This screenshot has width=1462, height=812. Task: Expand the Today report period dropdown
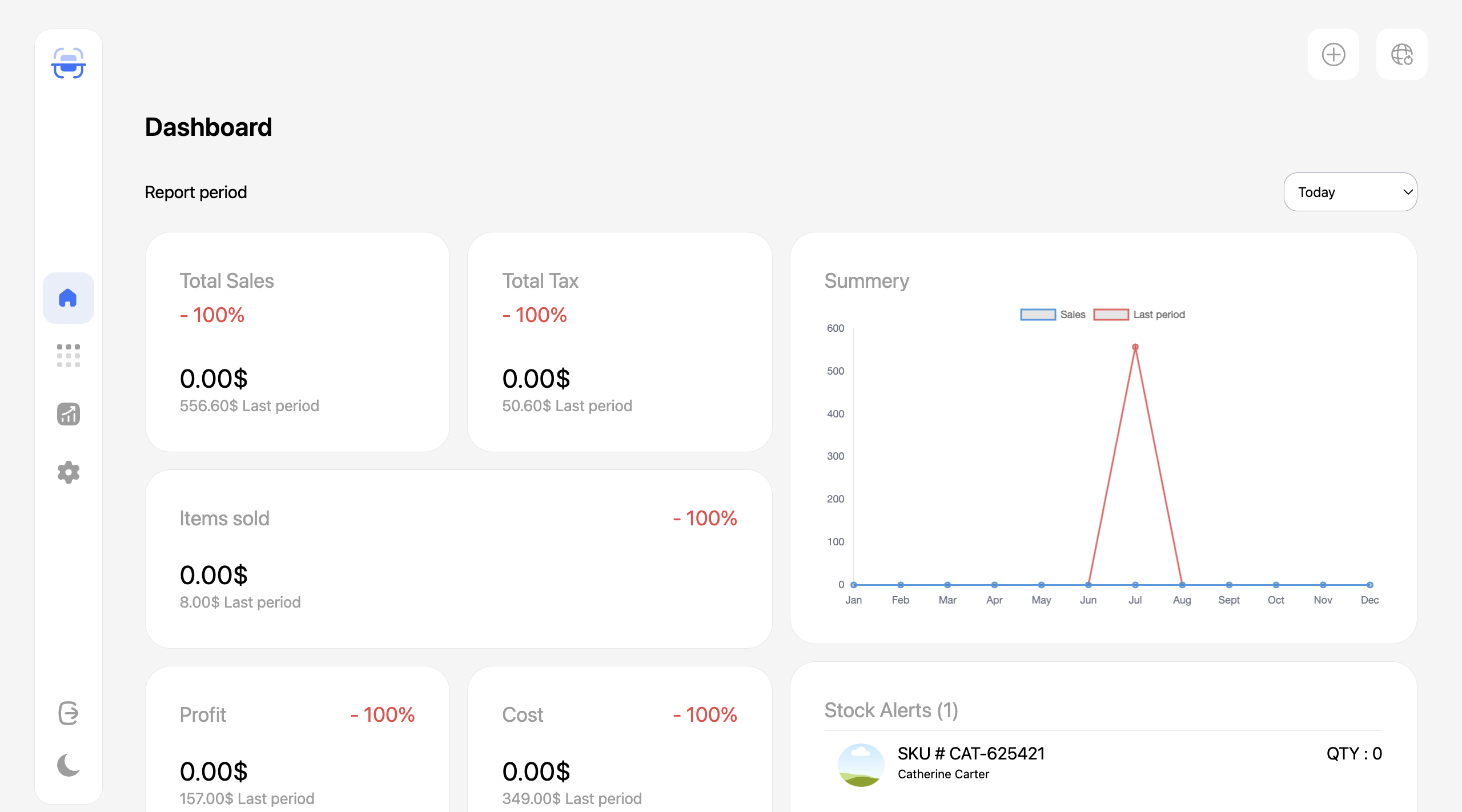point(1350,192)
